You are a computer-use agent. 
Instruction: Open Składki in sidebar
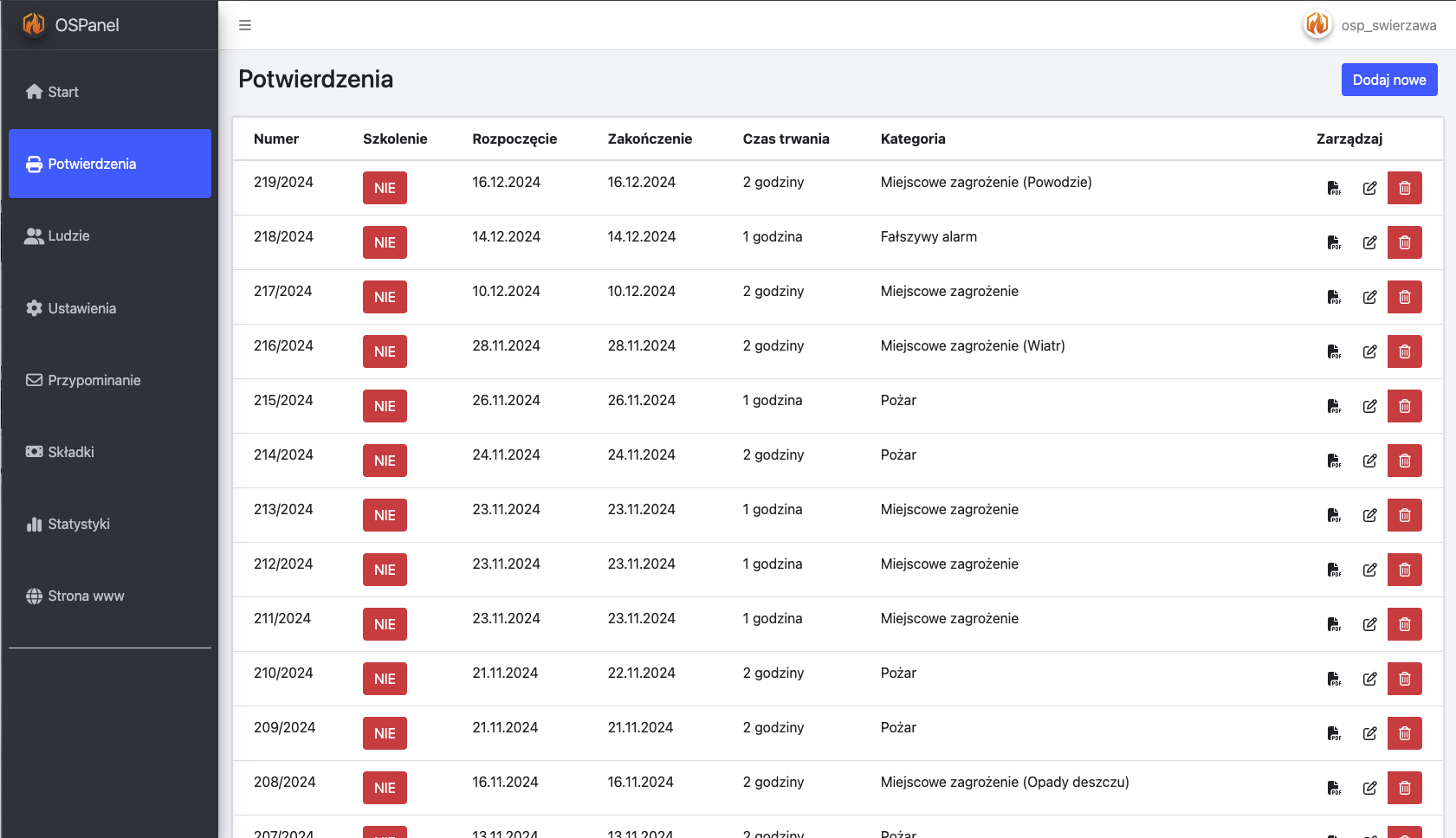(110, 452)
